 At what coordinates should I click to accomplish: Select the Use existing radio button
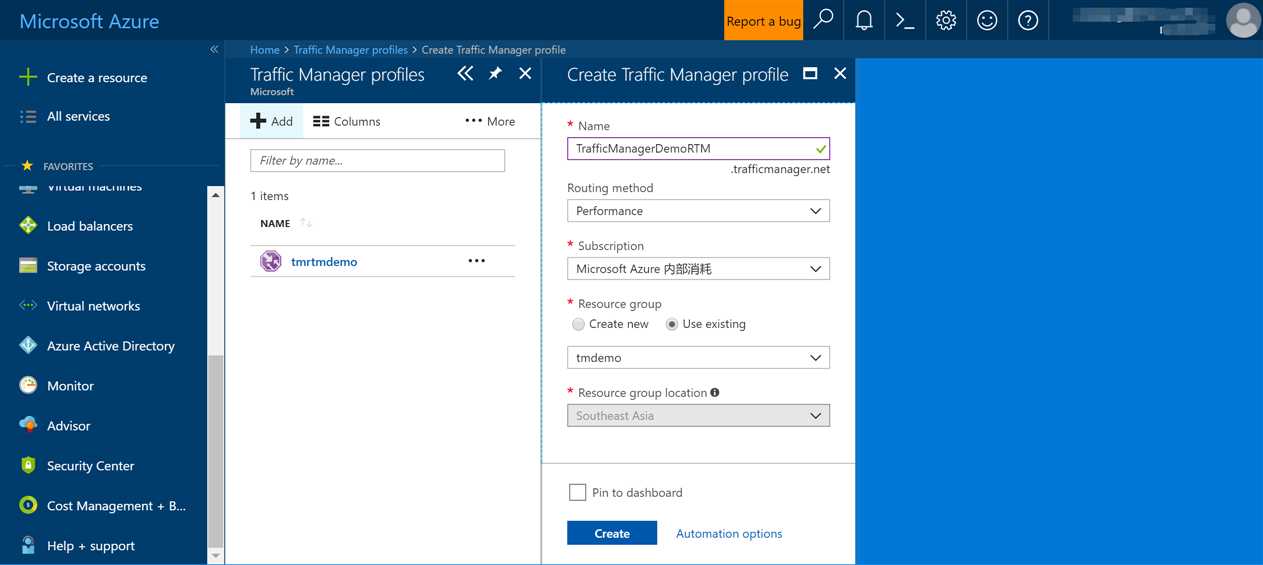click(x=672, y=324)
